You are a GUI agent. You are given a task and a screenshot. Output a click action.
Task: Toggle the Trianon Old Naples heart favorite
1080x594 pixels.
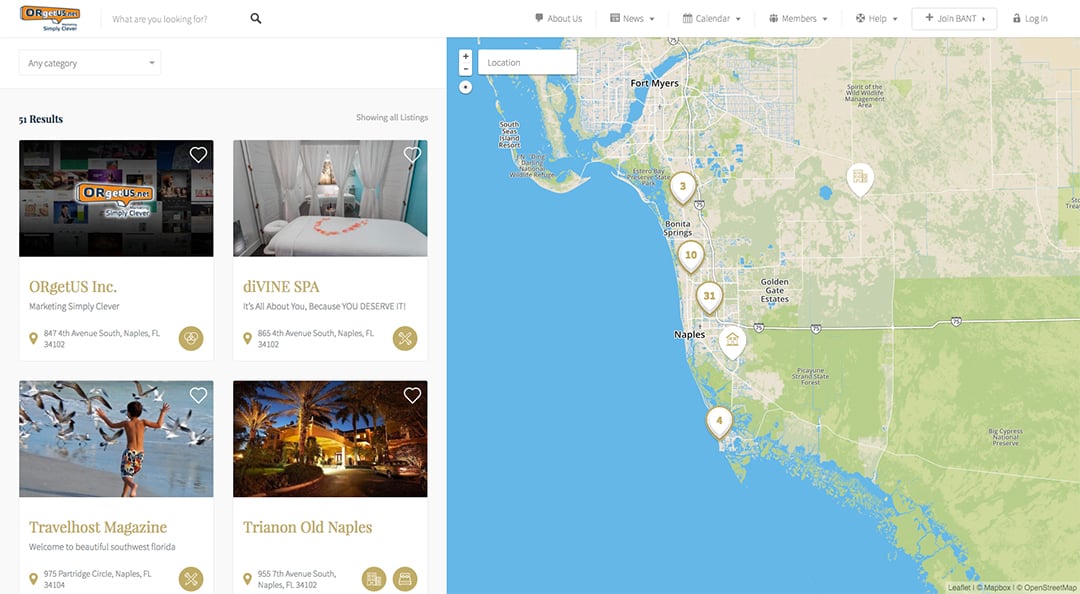tap(412, 396)
